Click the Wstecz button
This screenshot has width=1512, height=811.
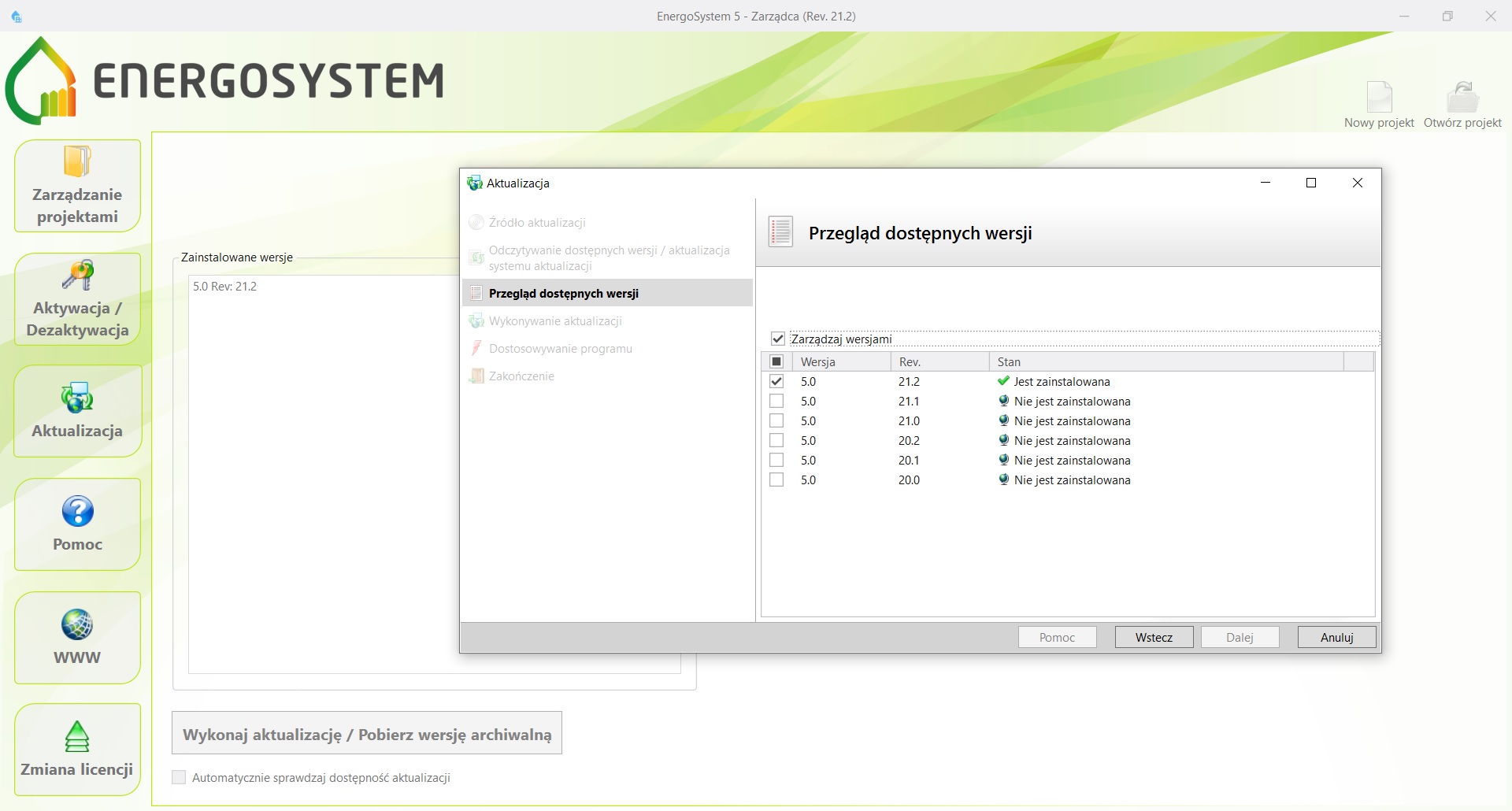1154,637
